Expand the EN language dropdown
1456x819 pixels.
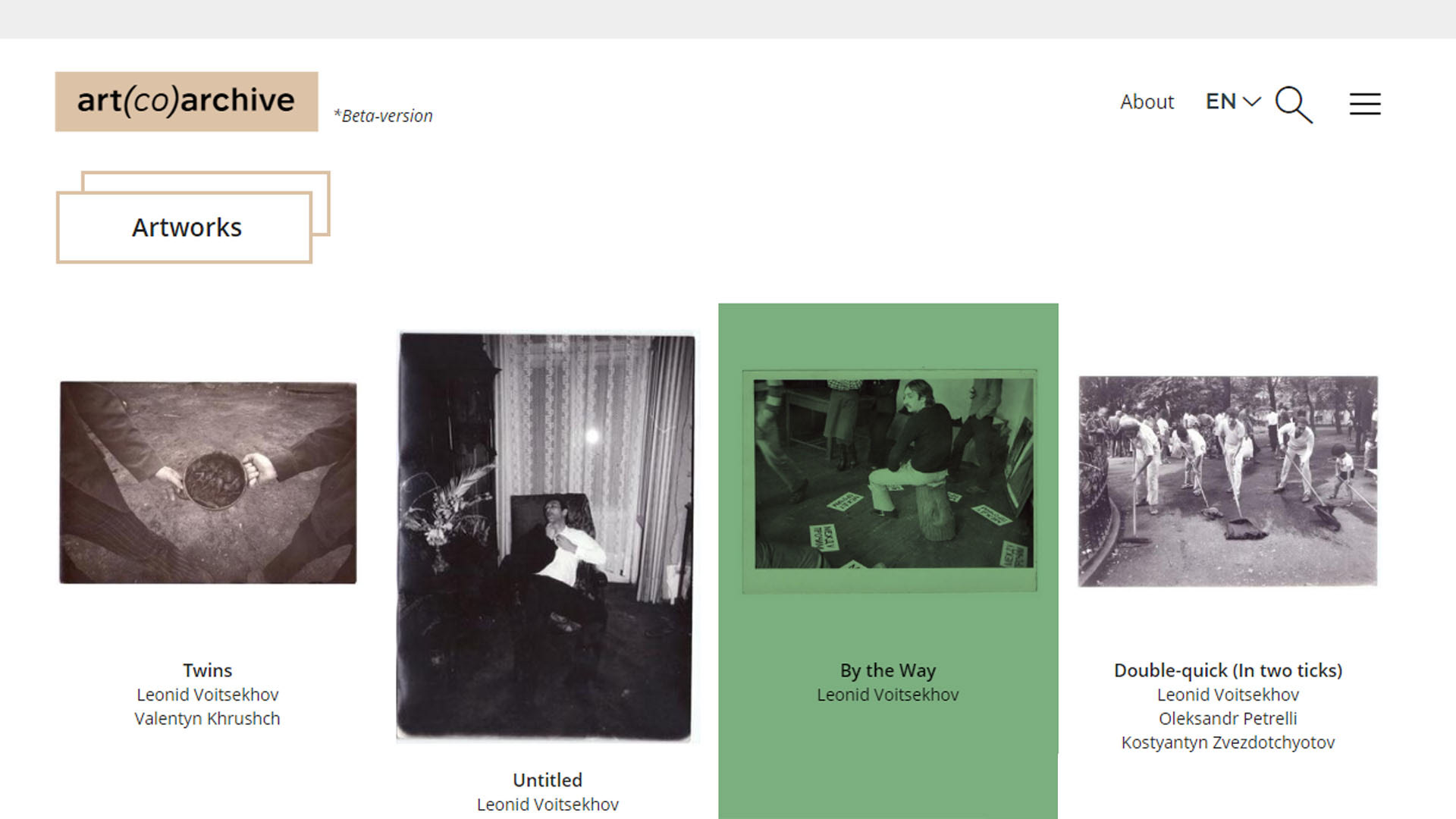pos(1233,102)
